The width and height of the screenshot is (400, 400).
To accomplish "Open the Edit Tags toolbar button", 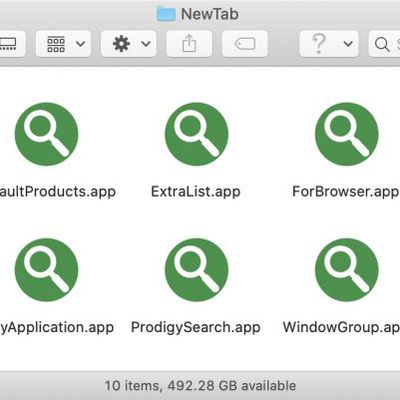I will [x=245, y=44].
